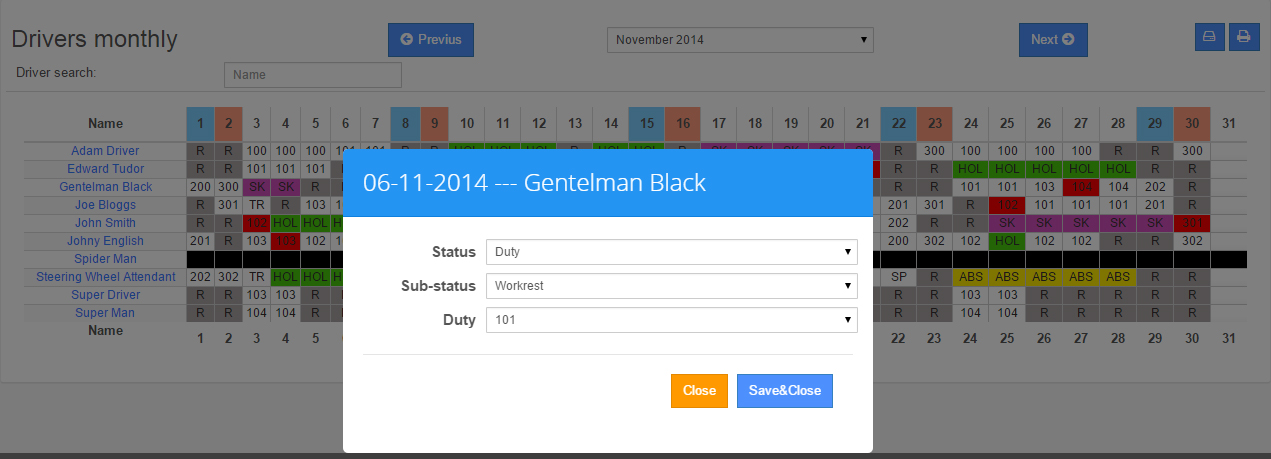The image size is (1271, 459).
Task: Select the Joe Bloggs name link
Action: point(105,205)
